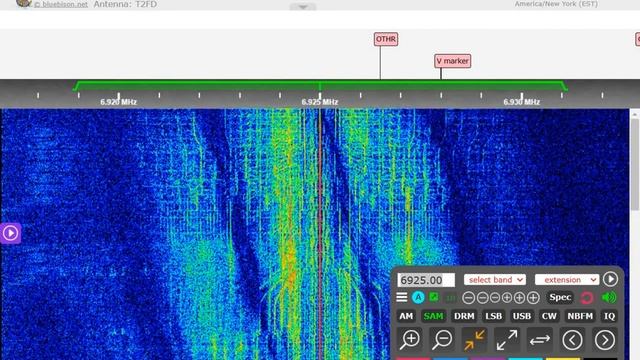This screenshot has width=640, height=360.
Task: Click the red carrier line in waterfall
Action: (x=320, y=234)
